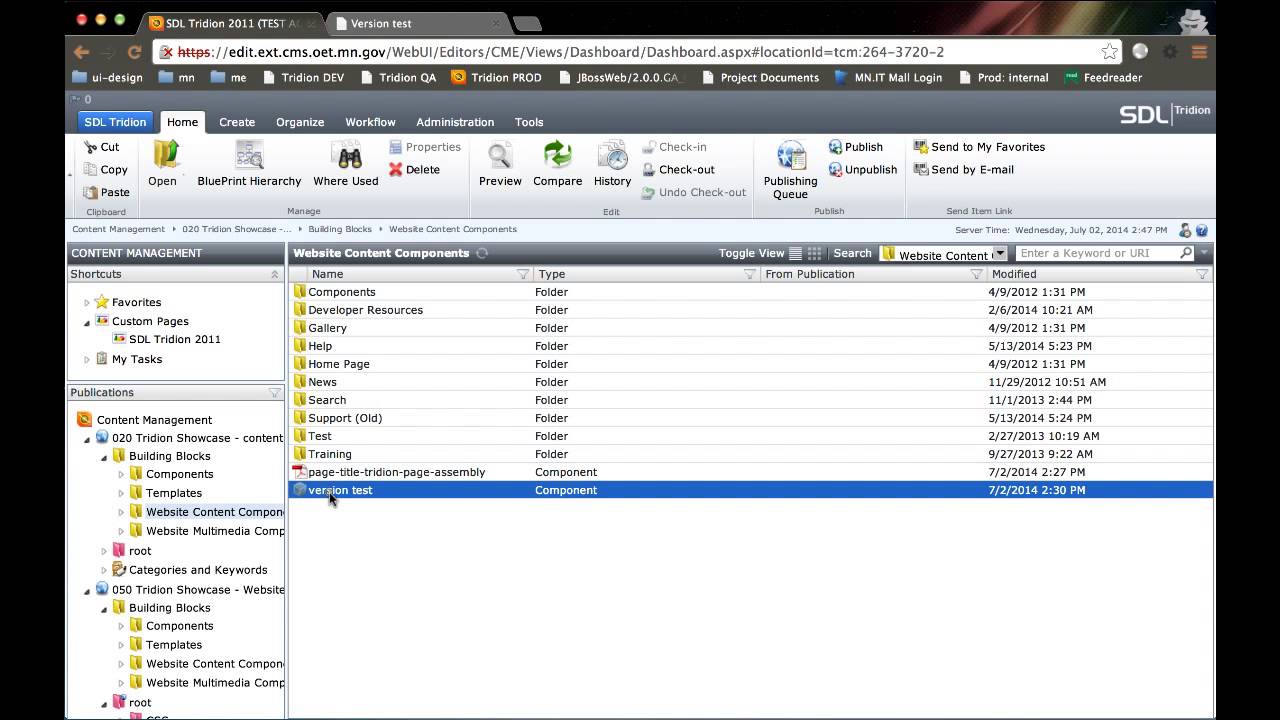Collapse the Custom Pages node
Image resolution: width=1280 pixels, height=720 pixels.
coord(87,322)
